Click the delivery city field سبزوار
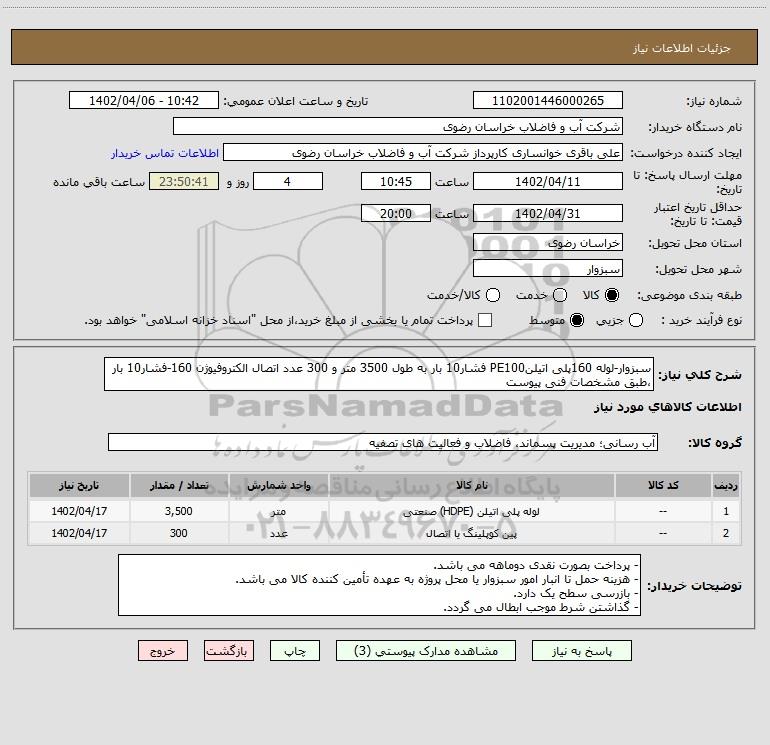The width and height of the screenshot is (770, 745). [548, 269]
